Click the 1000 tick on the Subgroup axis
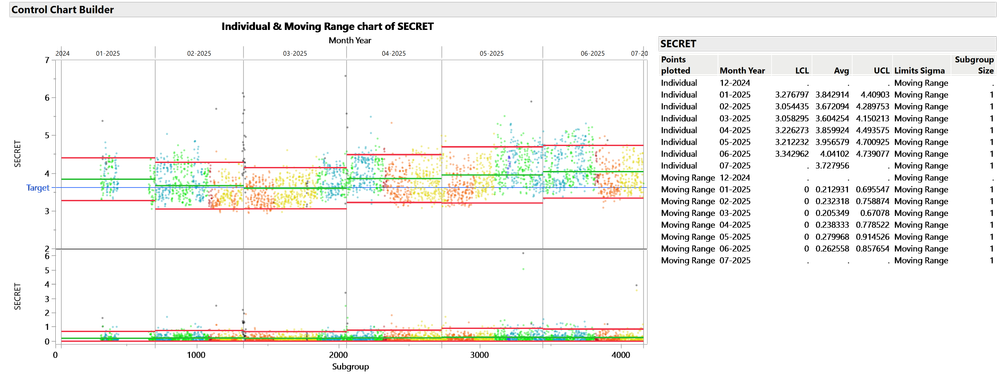 click(195, 355)
